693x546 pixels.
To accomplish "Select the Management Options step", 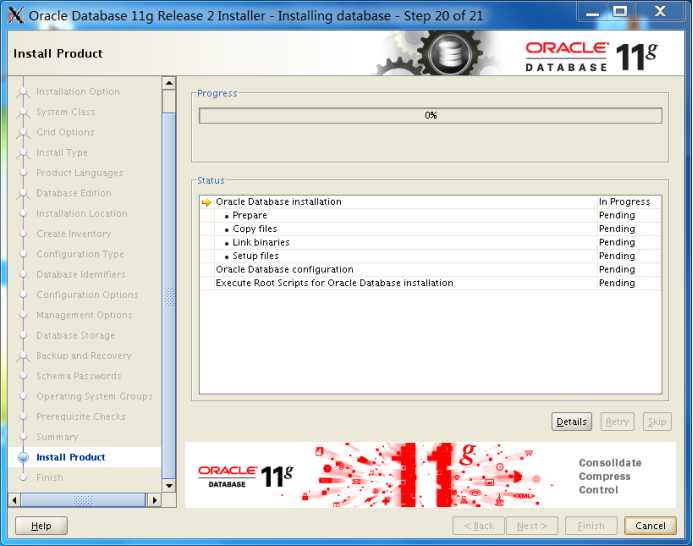I will point(84,315).
